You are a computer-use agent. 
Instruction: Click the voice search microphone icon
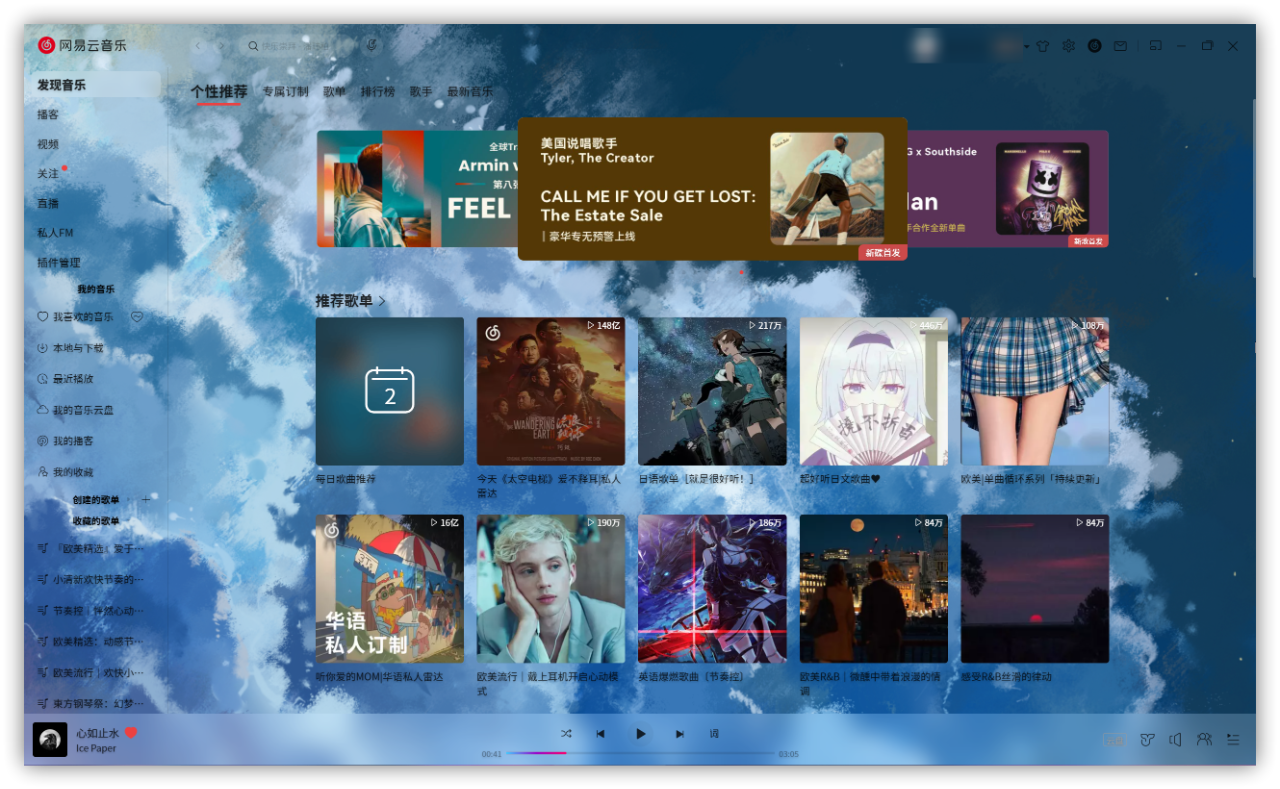click(x=371, y=46)
